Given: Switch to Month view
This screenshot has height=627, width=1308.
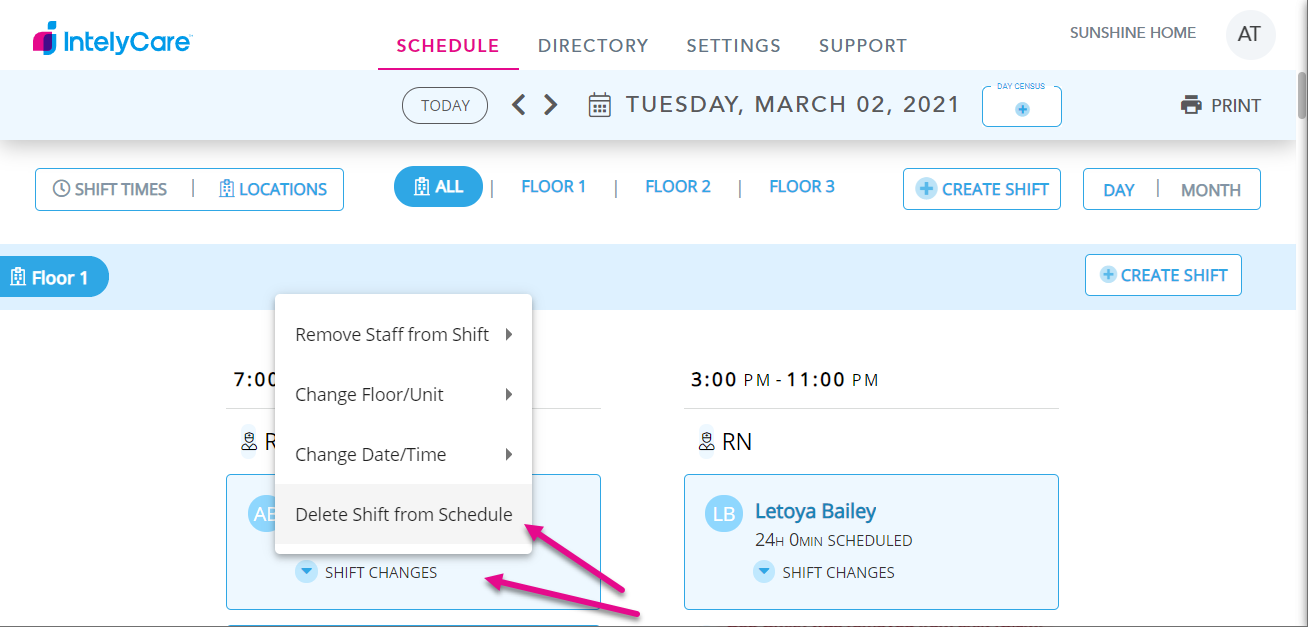Looking at the screenshot, I should 1210,190.
